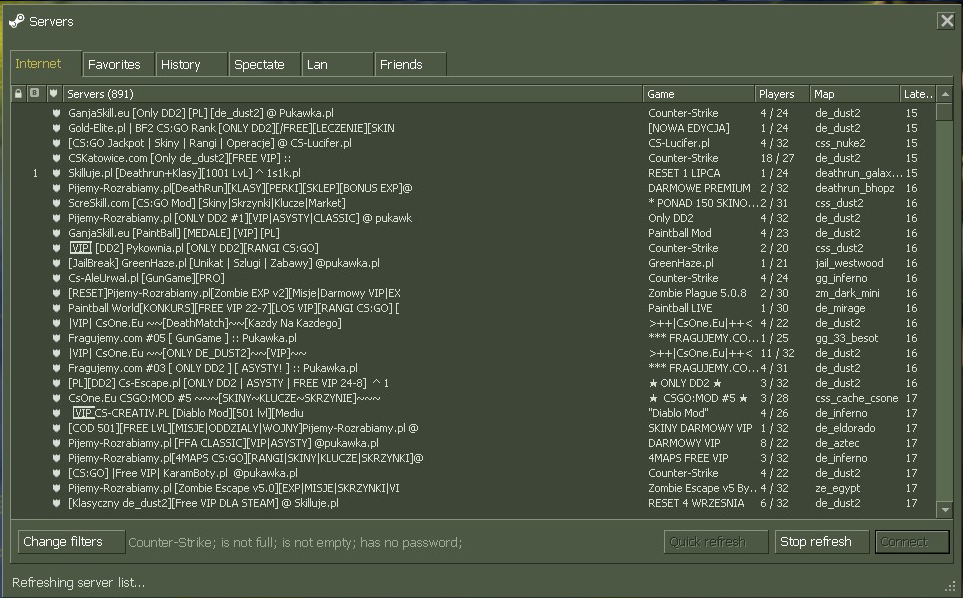
Task: Click the bots column header icon
Action: (x=34, y=93)
